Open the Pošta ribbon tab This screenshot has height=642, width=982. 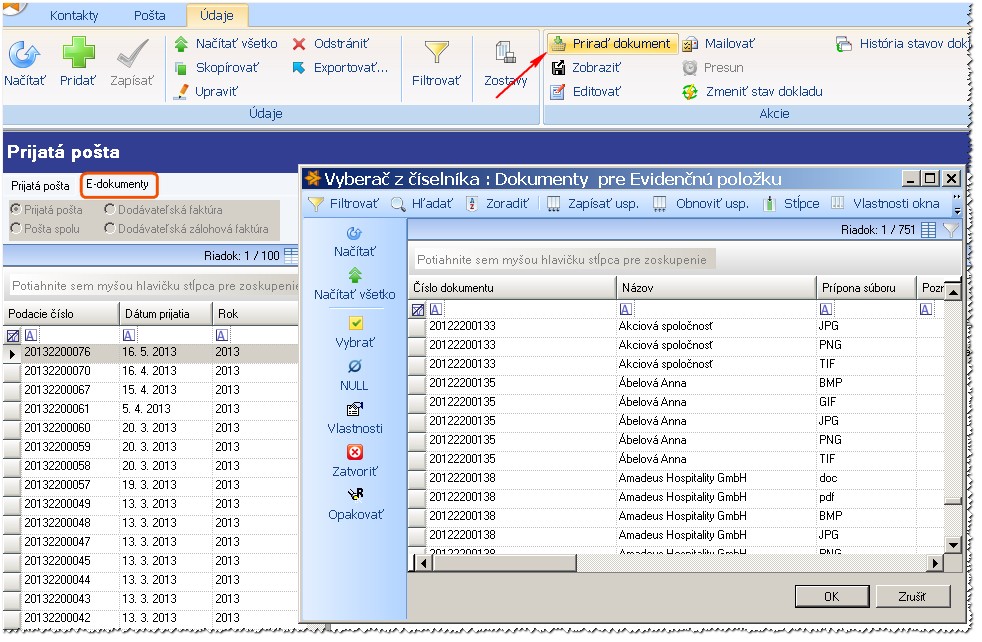tap(150, 16)
